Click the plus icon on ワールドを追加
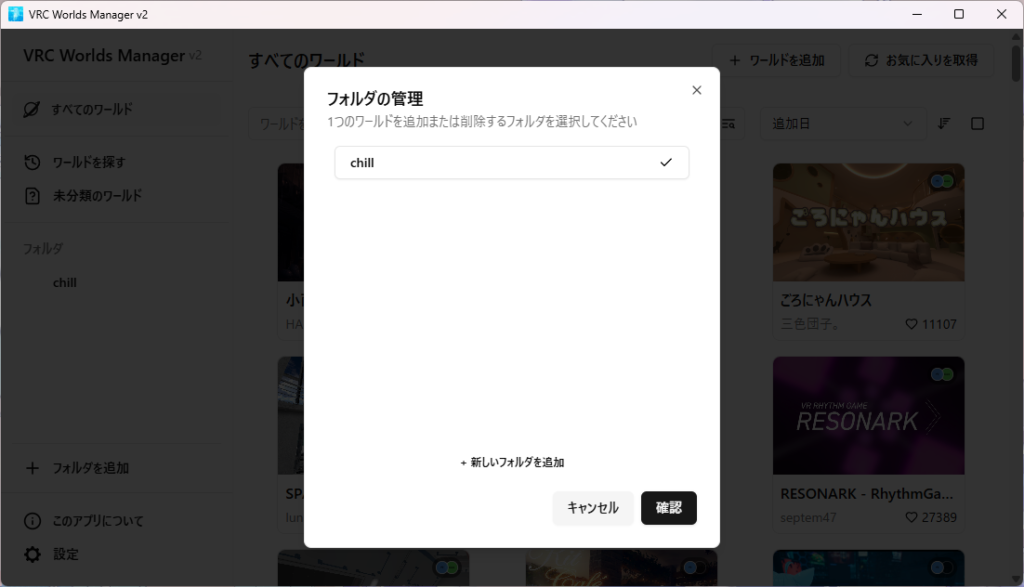Viewport: 1024px width, 587px height. 735,60
